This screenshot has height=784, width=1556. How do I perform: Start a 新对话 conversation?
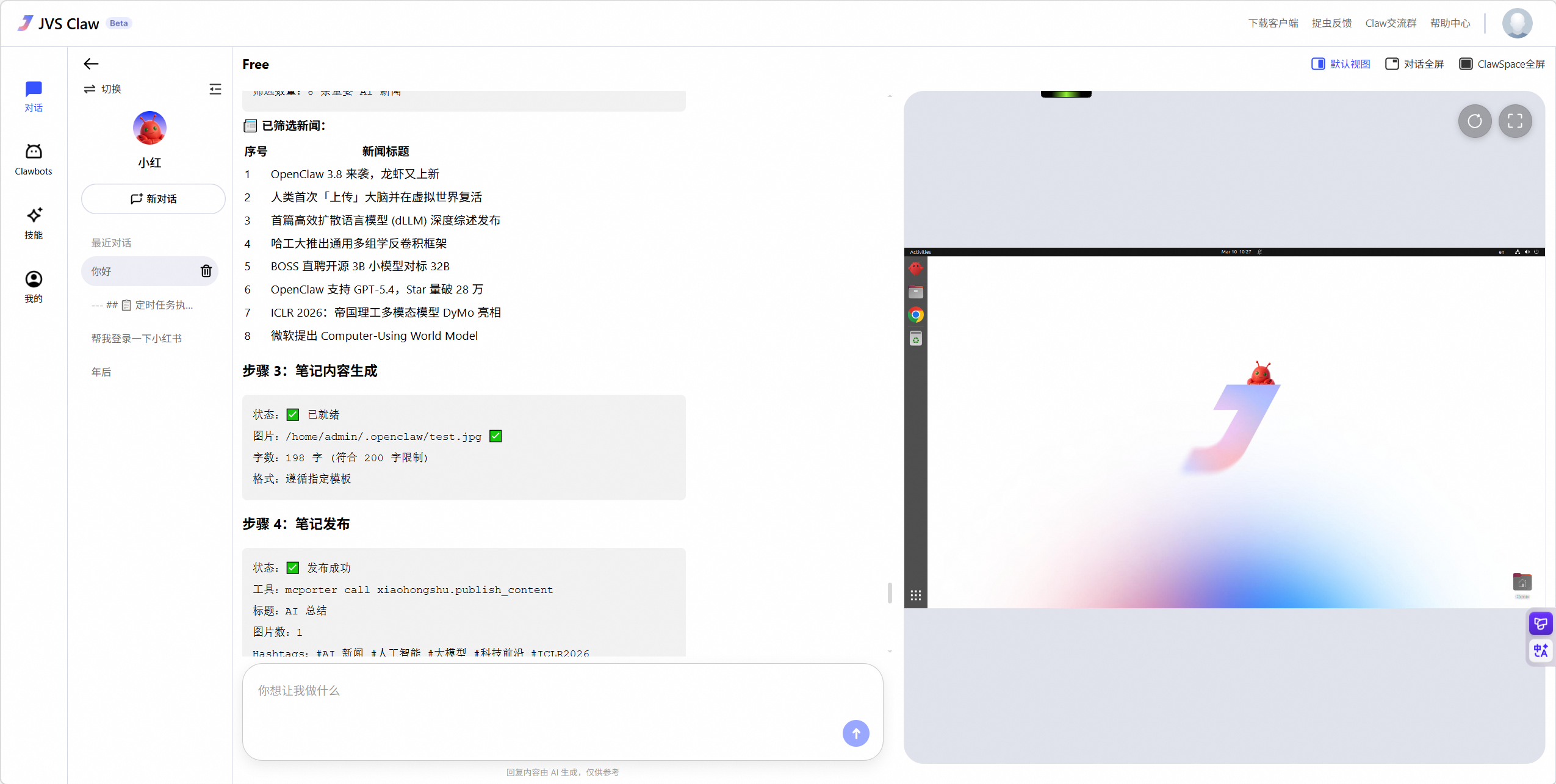click(x=153, y=198)
